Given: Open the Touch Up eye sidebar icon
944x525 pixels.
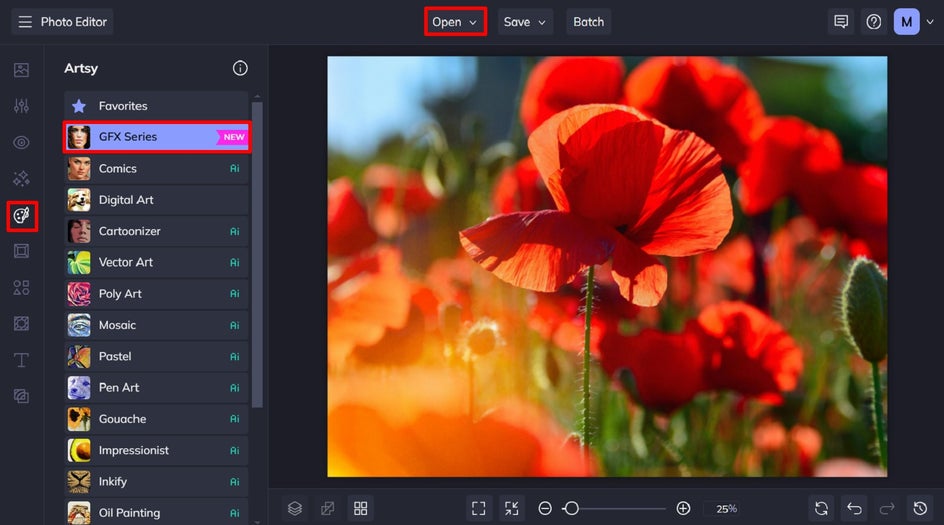Looking at the screenshot, I should point(22,143).
